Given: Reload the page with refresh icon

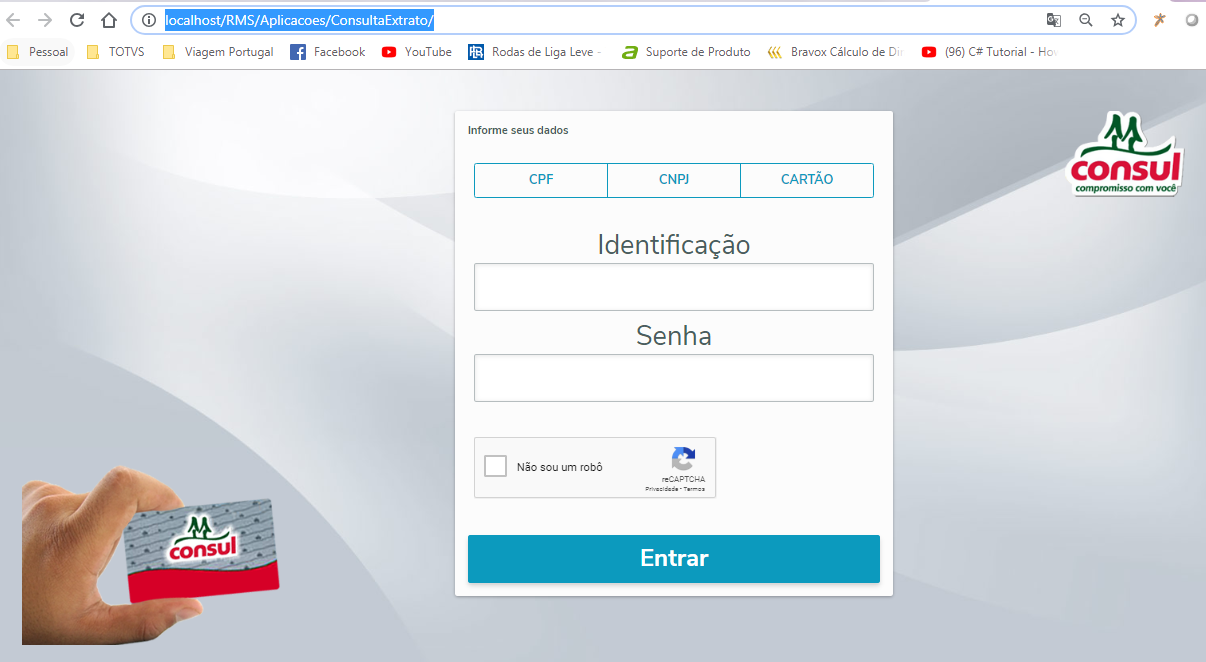Looking at the screenshot, I should [77, 20].
